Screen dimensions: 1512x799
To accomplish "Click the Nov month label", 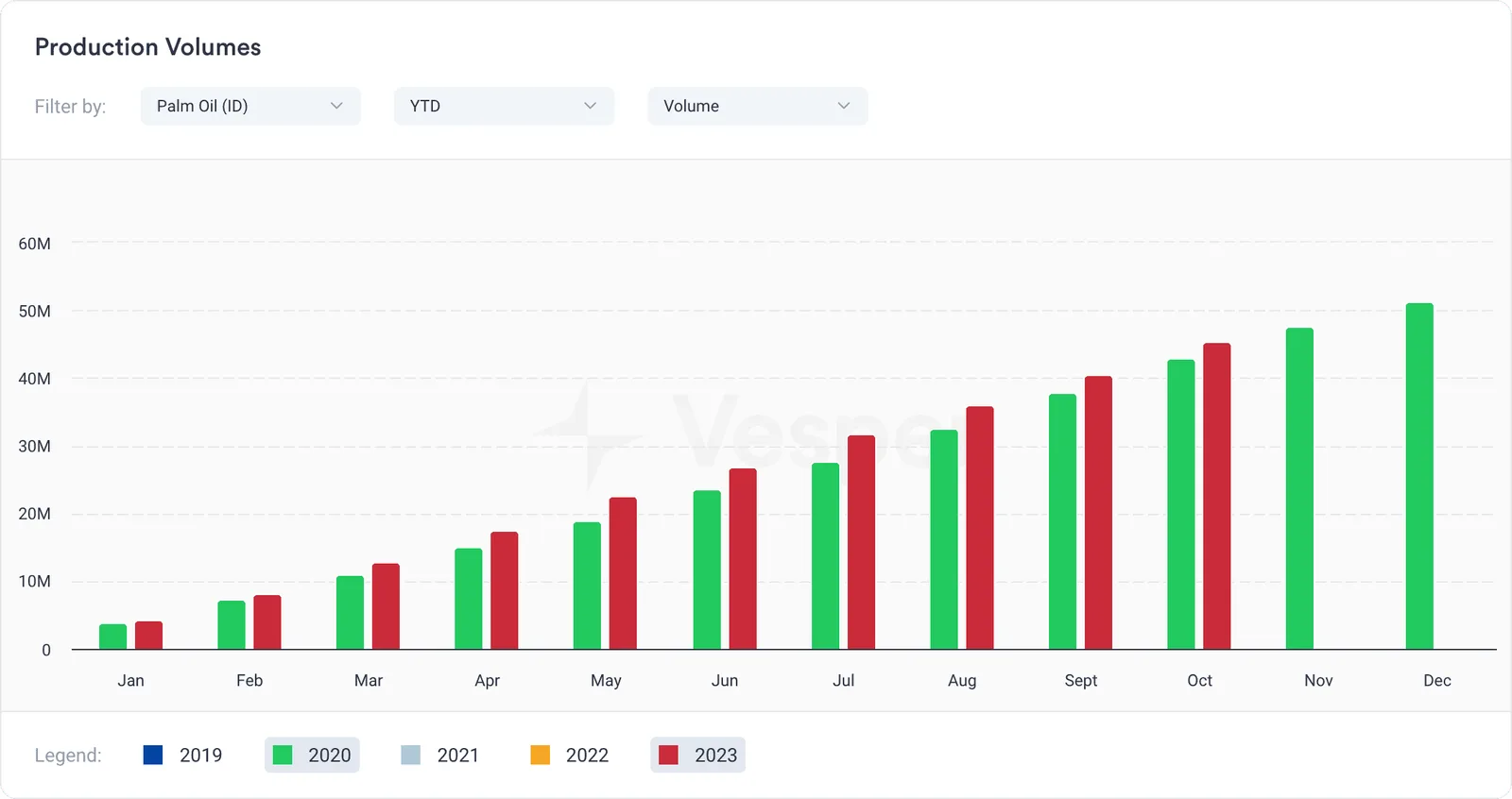I will coord(1318,680).
